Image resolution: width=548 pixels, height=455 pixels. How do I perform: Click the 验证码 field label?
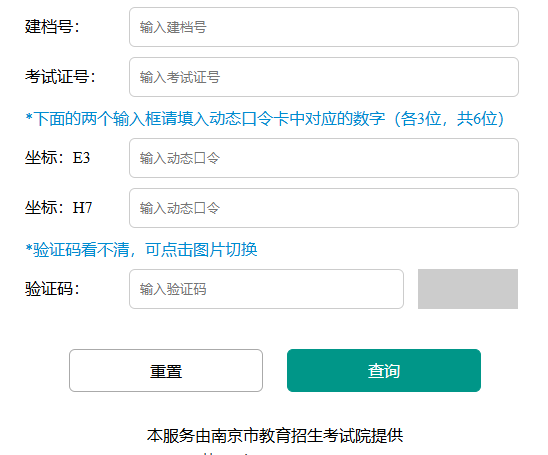(52, 289)
